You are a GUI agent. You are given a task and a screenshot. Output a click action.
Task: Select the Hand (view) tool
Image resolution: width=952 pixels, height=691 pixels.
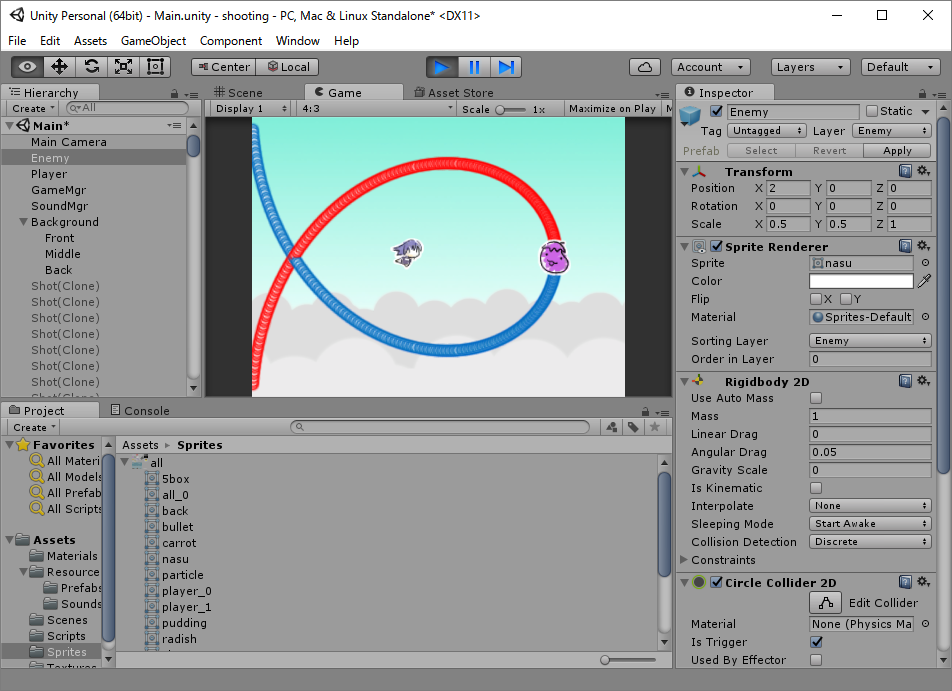pos(27,67)
